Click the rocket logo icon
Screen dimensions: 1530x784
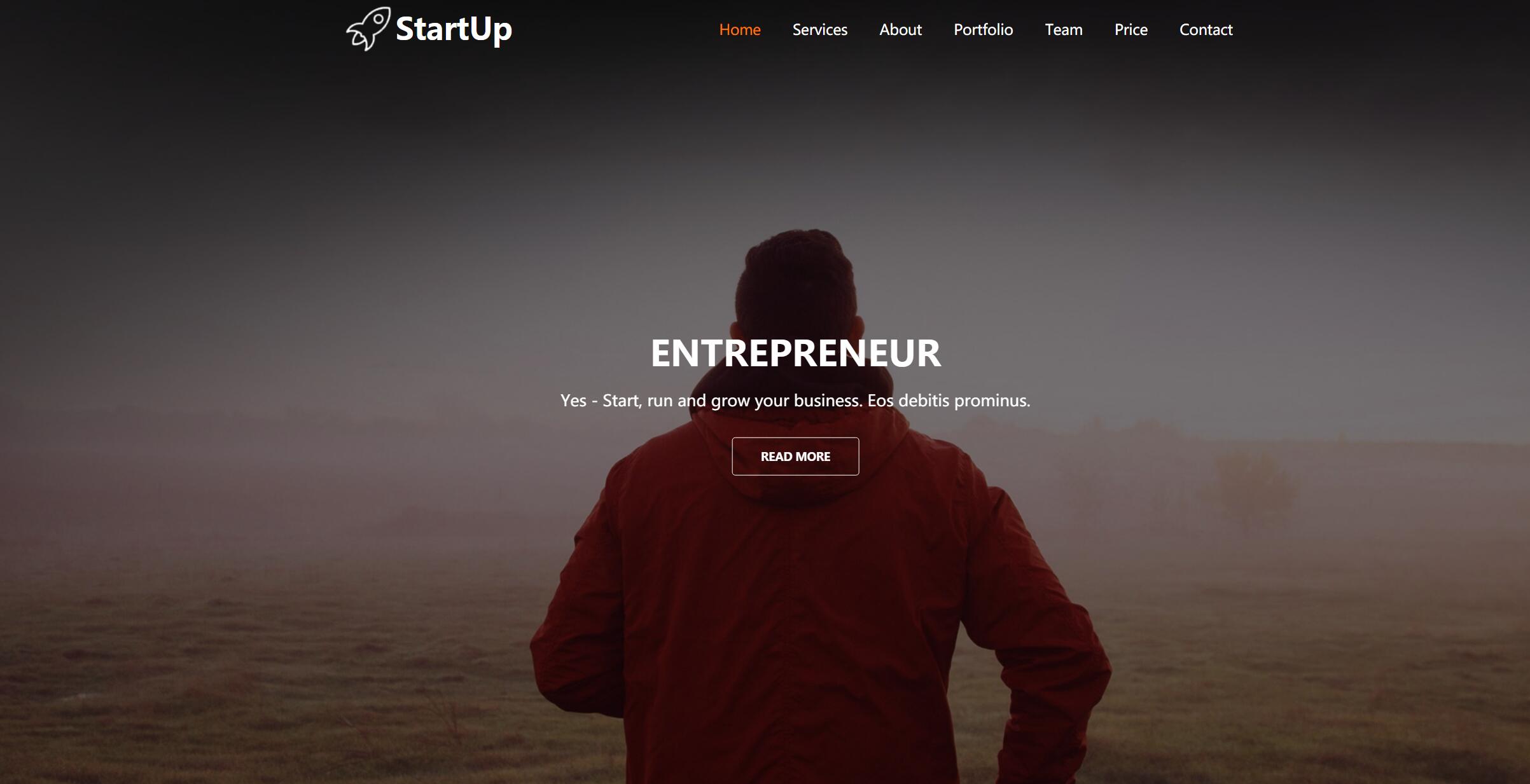[368, 29]
